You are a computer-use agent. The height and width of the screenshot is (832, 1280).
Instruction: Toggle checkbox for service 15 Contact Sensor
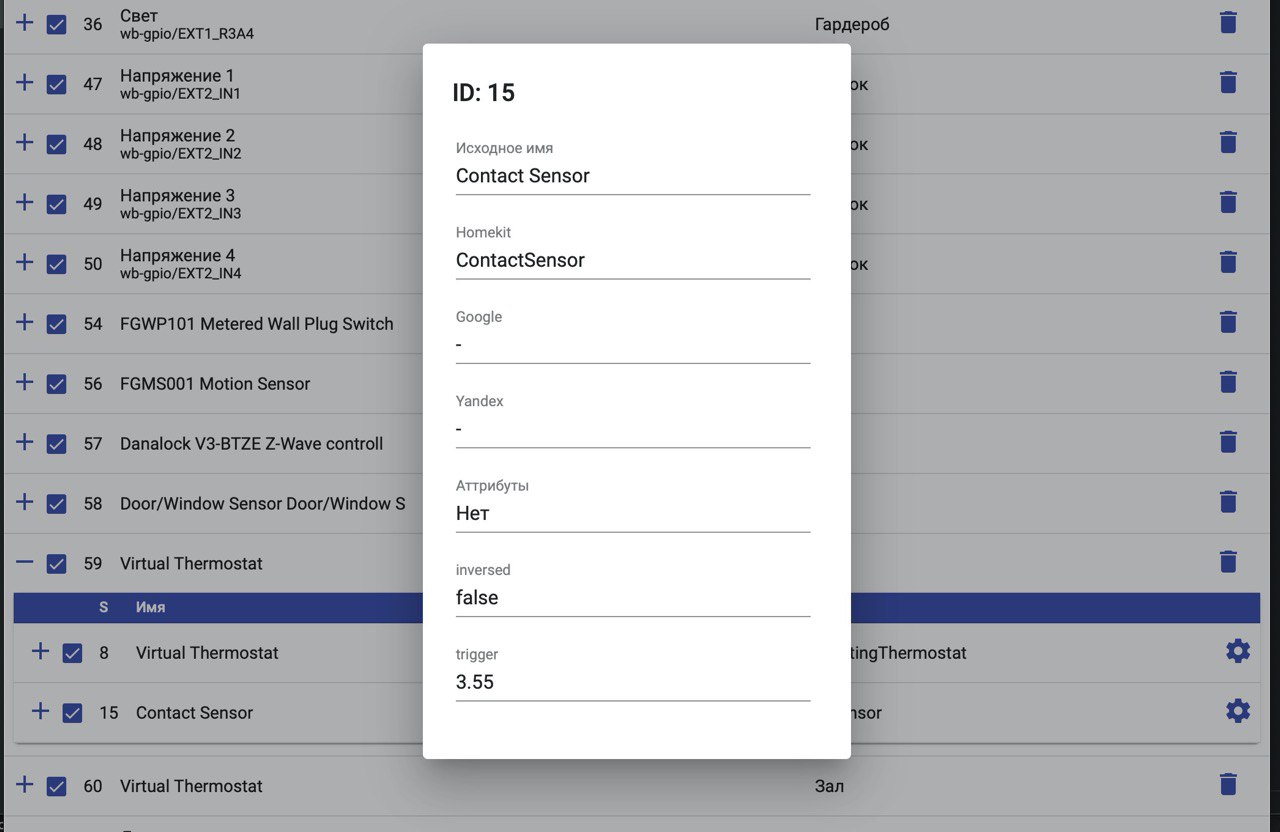pyautogui.click(x=72, y=713)
